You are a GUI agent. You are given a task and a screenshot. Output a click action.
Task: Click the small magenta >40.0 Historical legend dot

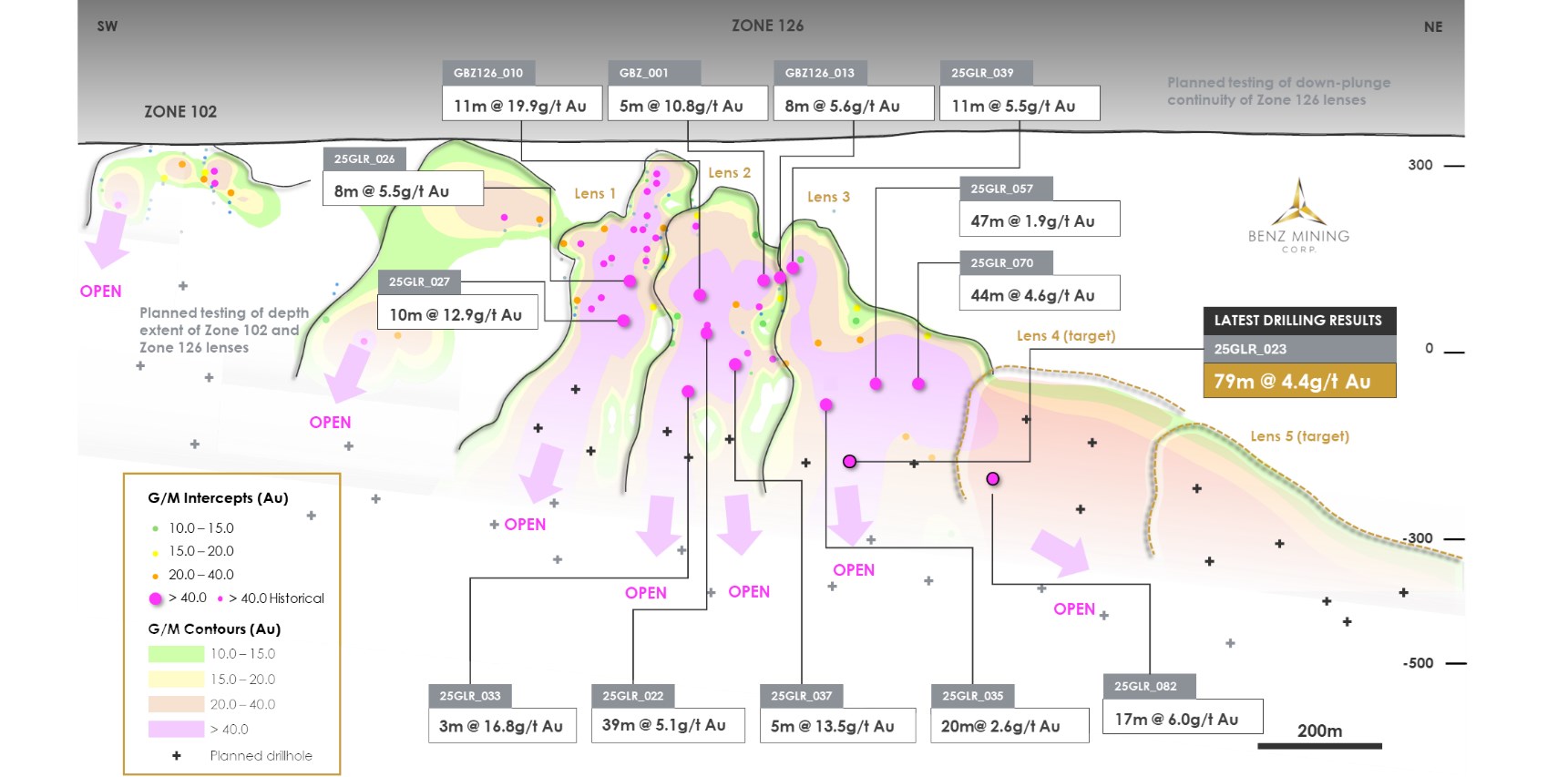(x=220, y=599)
